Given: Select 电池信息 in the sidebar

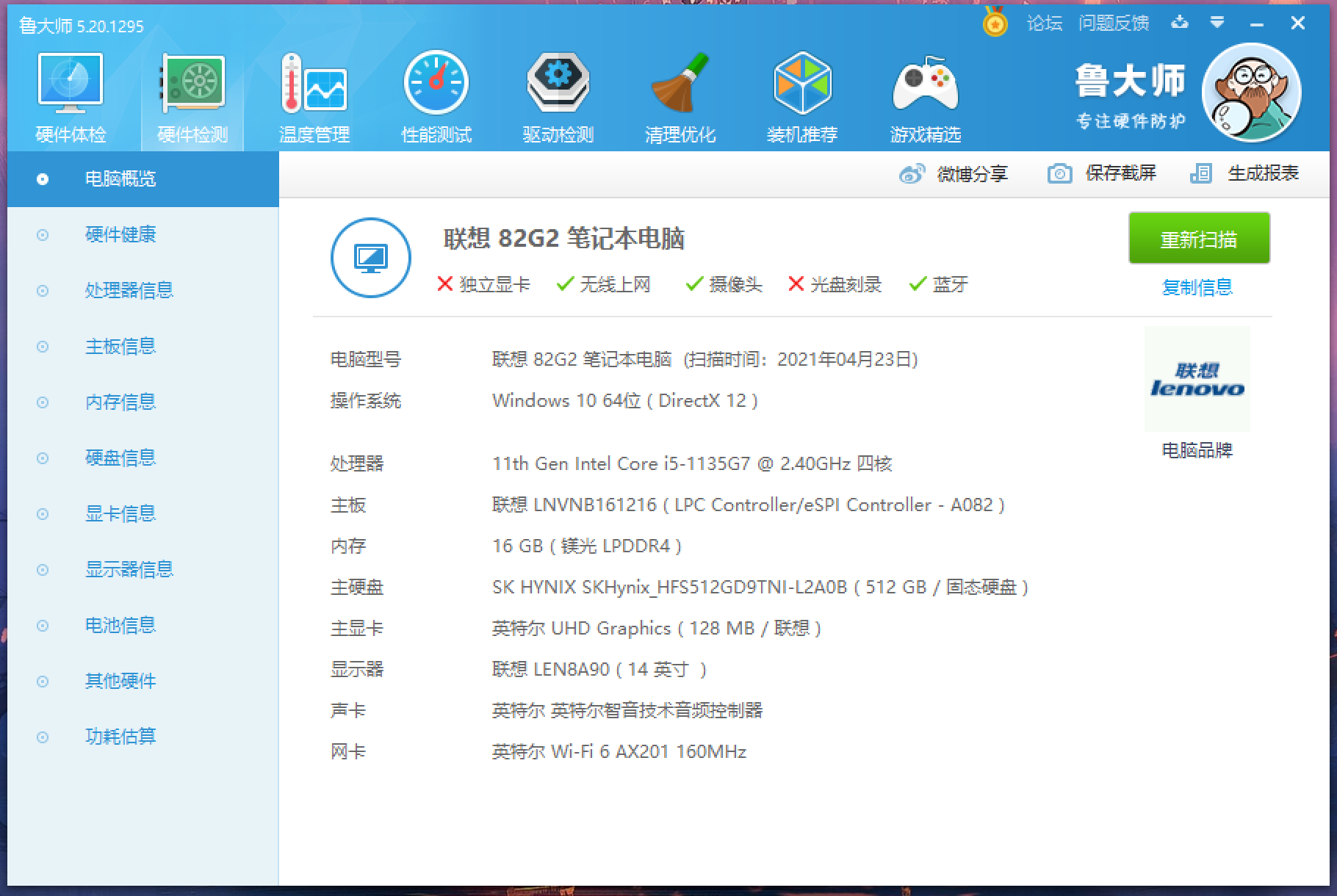Looking at the screenshot, I should point(143,626).
